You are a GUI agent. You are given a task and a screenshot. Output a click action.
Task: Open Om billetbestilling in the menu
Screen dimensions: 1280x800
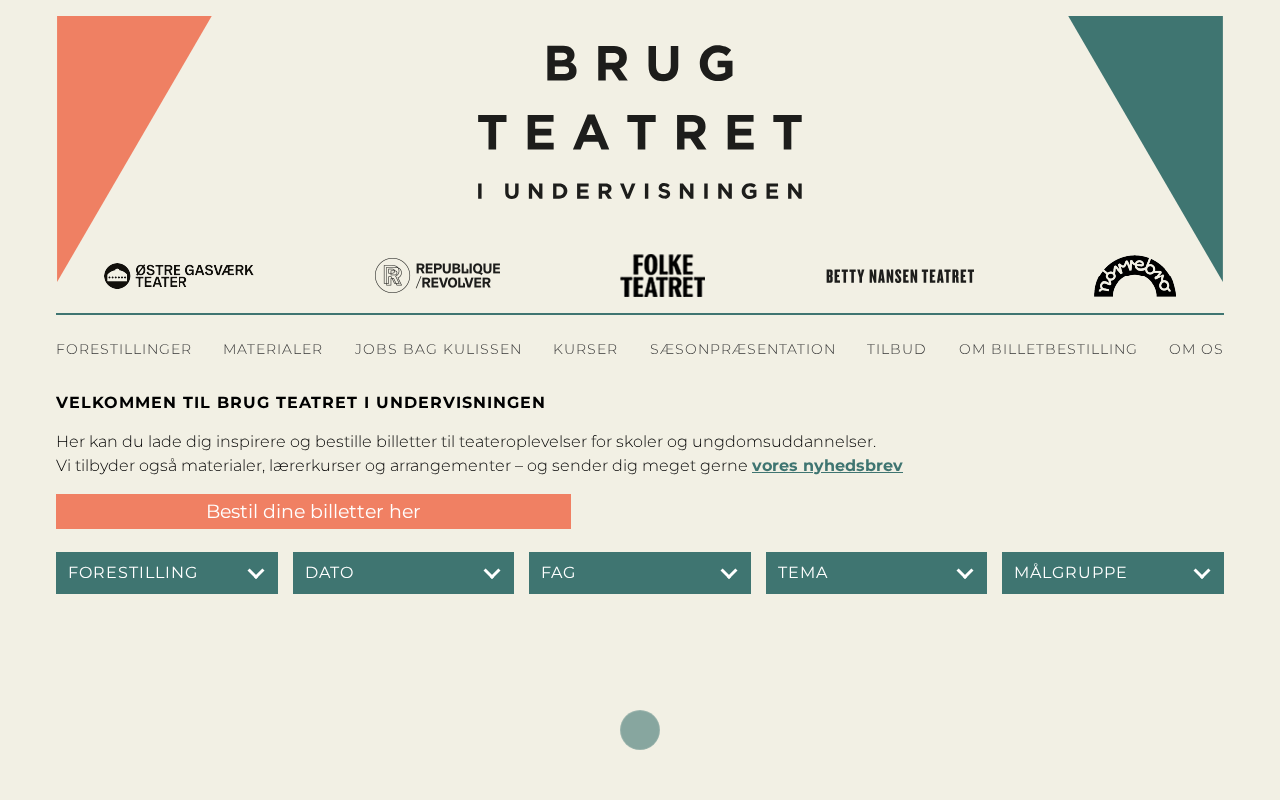pyautogui.click(x=1048, y=349)
